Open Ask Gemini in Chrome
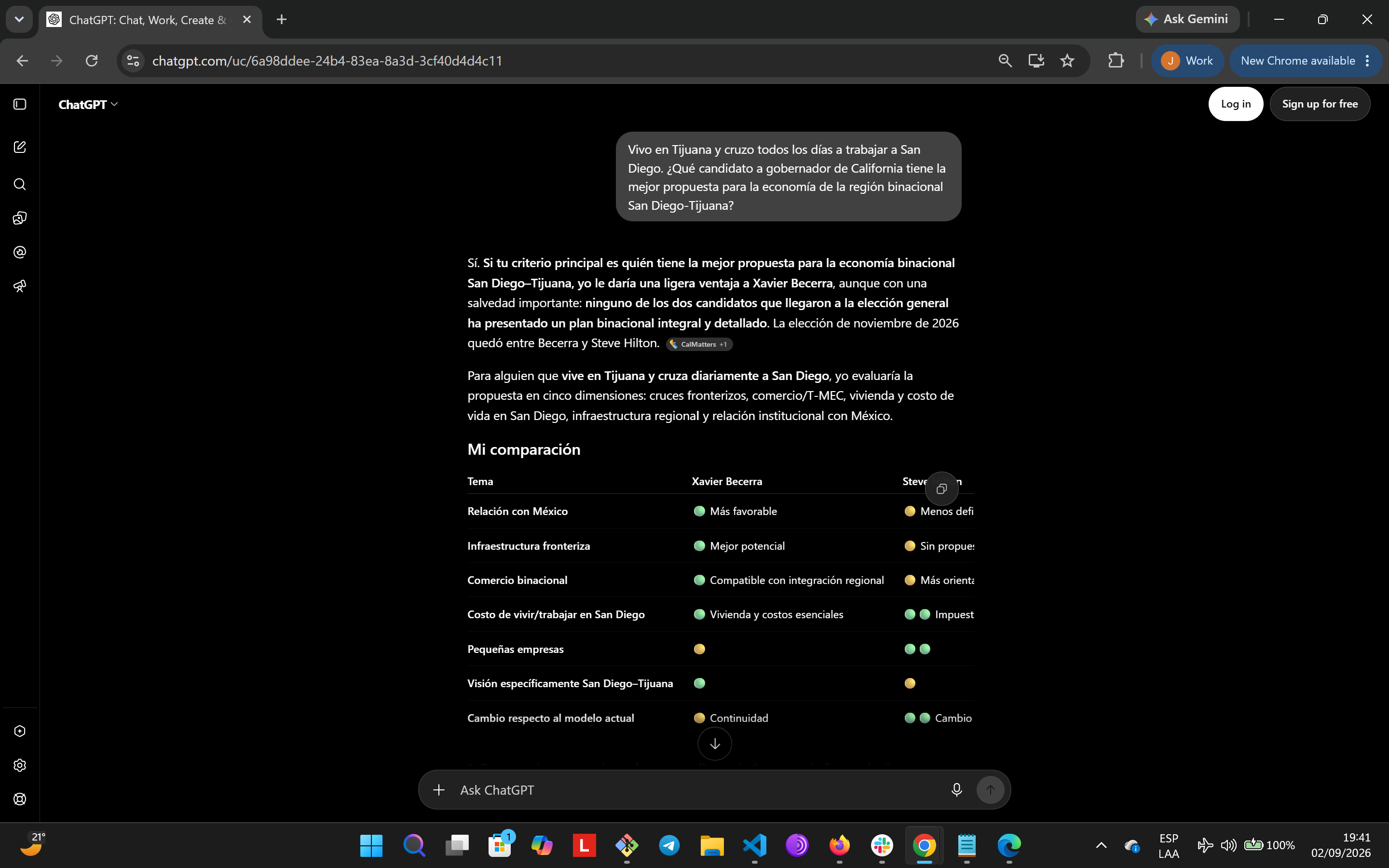This screenshot has width=1389, height=868. click(1187, 19)
